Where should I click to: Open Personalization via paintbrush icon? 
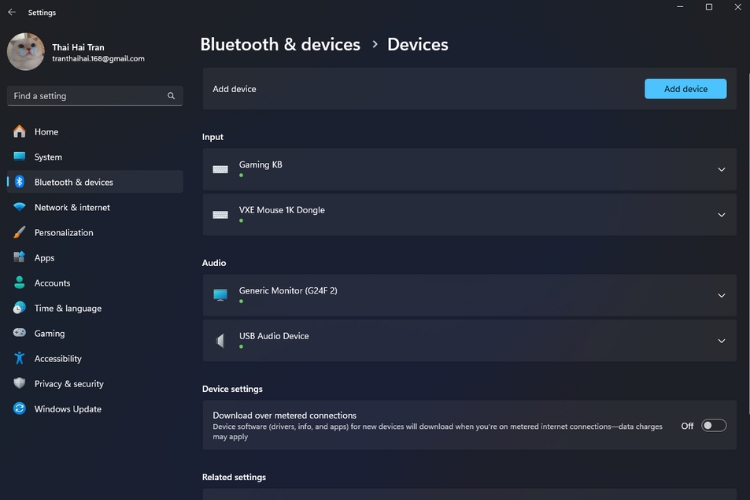tap(19, 233)
